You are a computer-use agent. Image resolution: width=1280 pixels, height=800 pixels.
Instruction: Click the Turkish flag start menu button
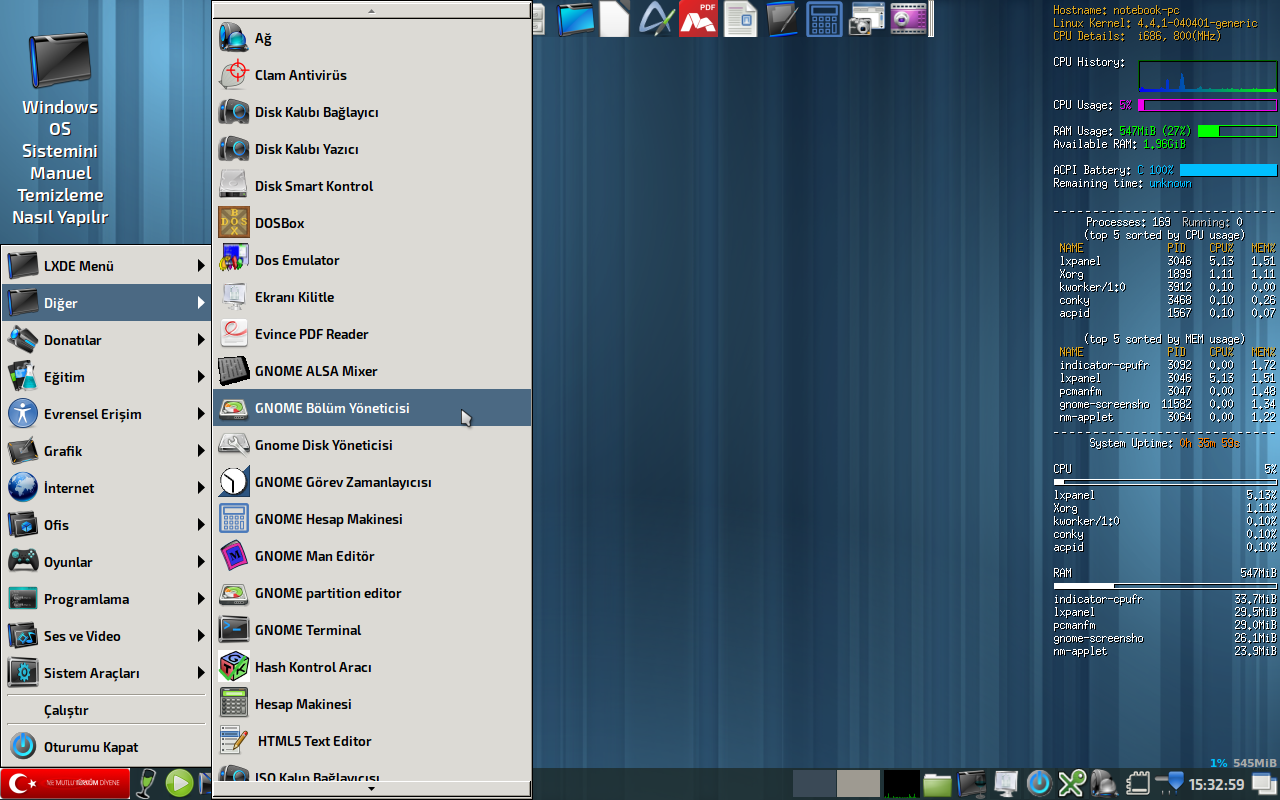(x=65, y=784)
